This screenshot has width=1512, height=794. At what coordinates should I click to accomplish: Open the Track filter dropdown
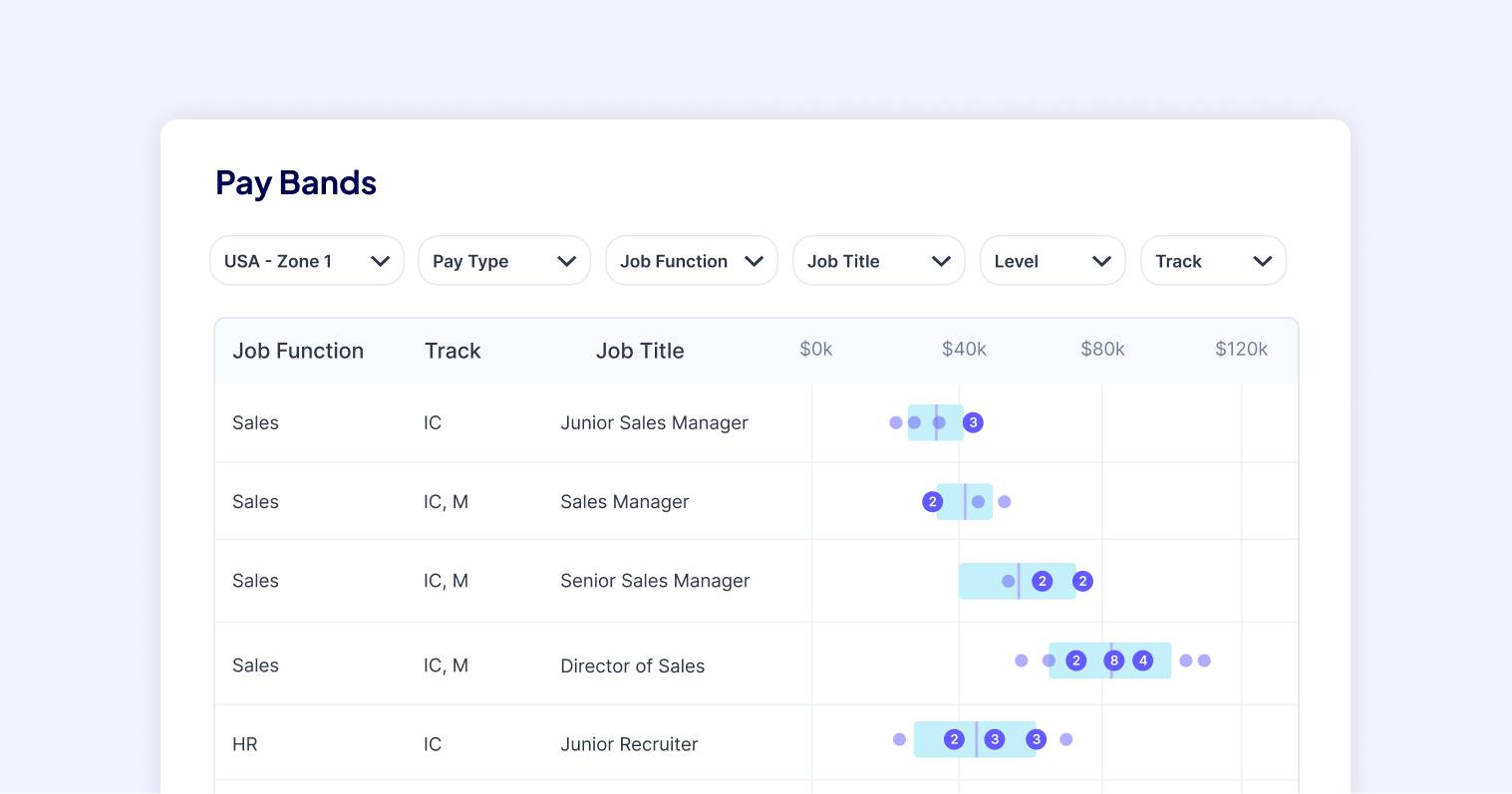(1213, 260)
